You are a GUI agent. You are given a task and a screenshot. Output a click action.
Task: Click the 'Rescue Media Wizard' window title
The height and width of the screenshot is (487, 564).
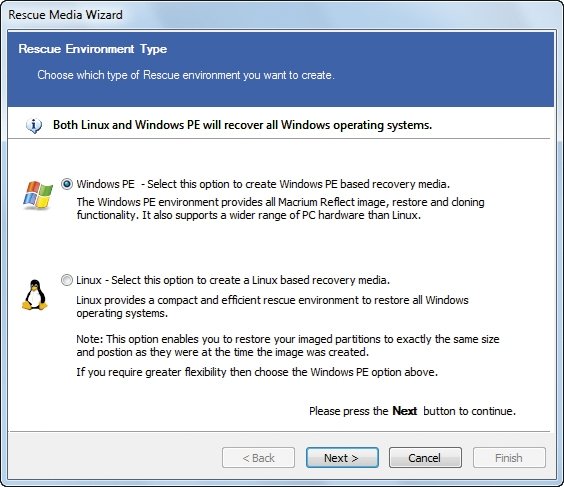(65, 15)
